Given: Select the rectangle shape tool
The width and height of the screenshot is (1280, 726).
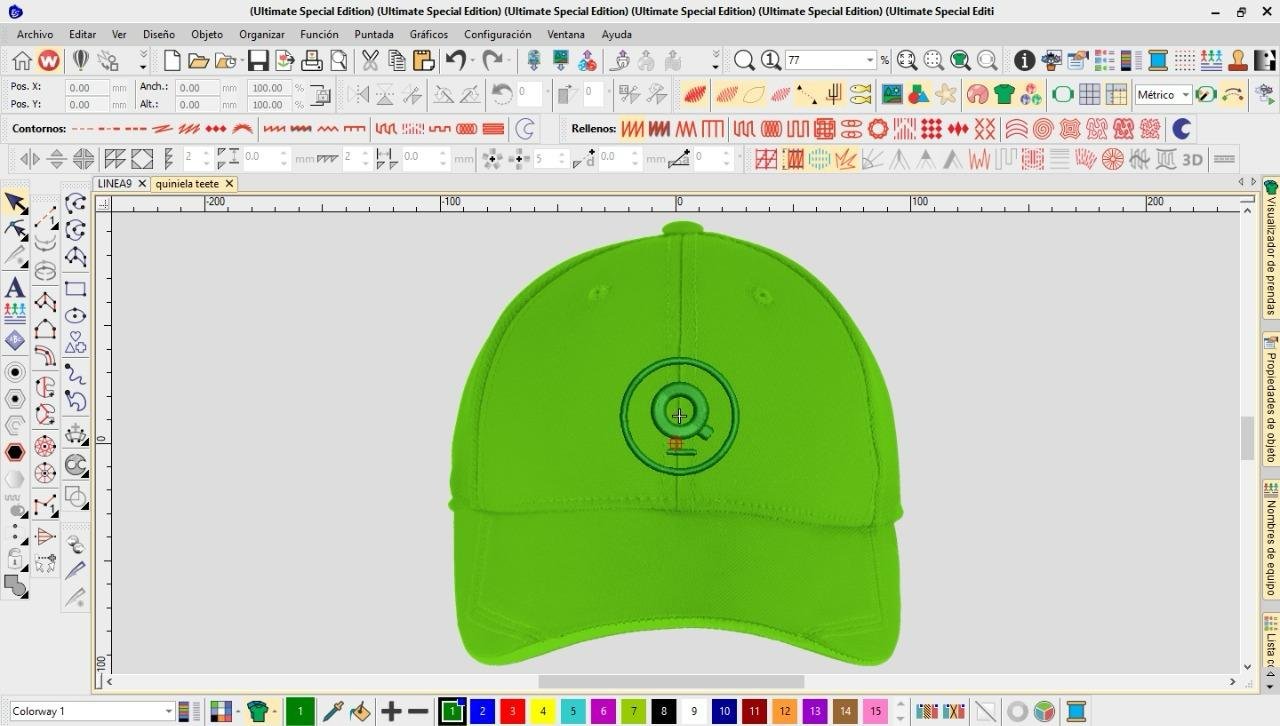Looking at the screenshot, I should tap(75, 289).
